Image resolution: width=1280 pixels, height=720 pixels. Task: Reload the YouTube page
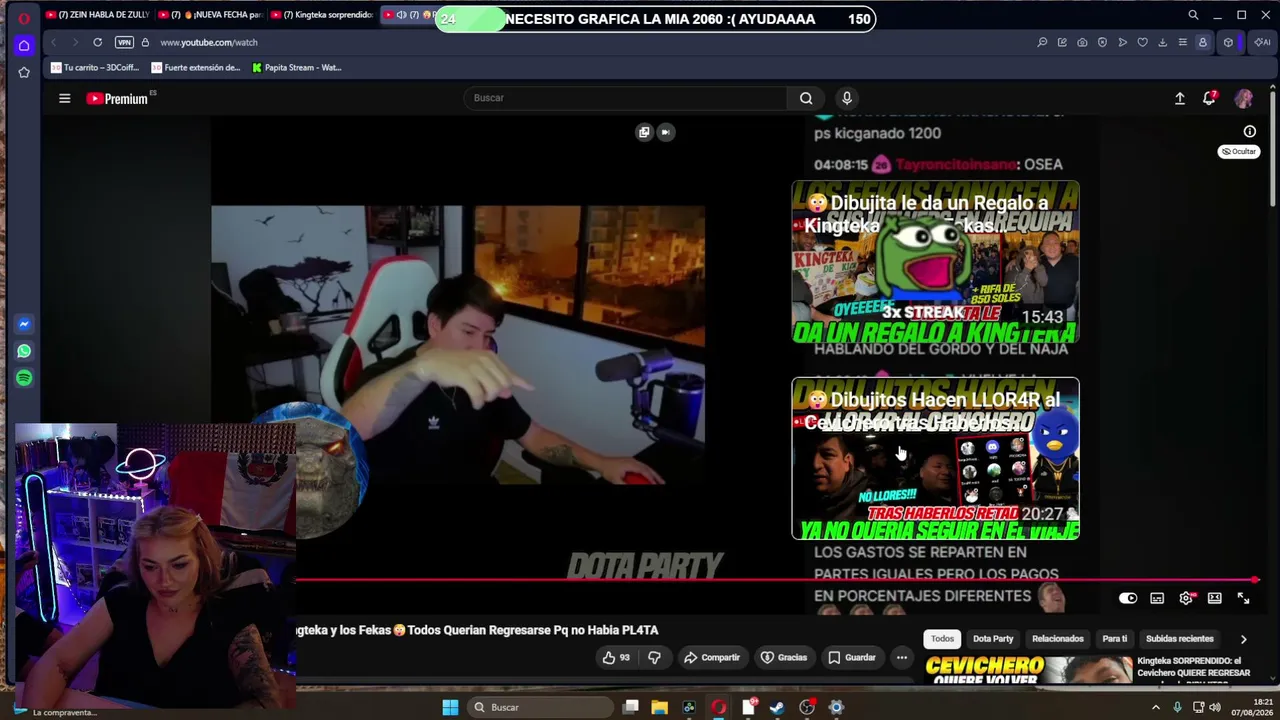pos(97,42)
